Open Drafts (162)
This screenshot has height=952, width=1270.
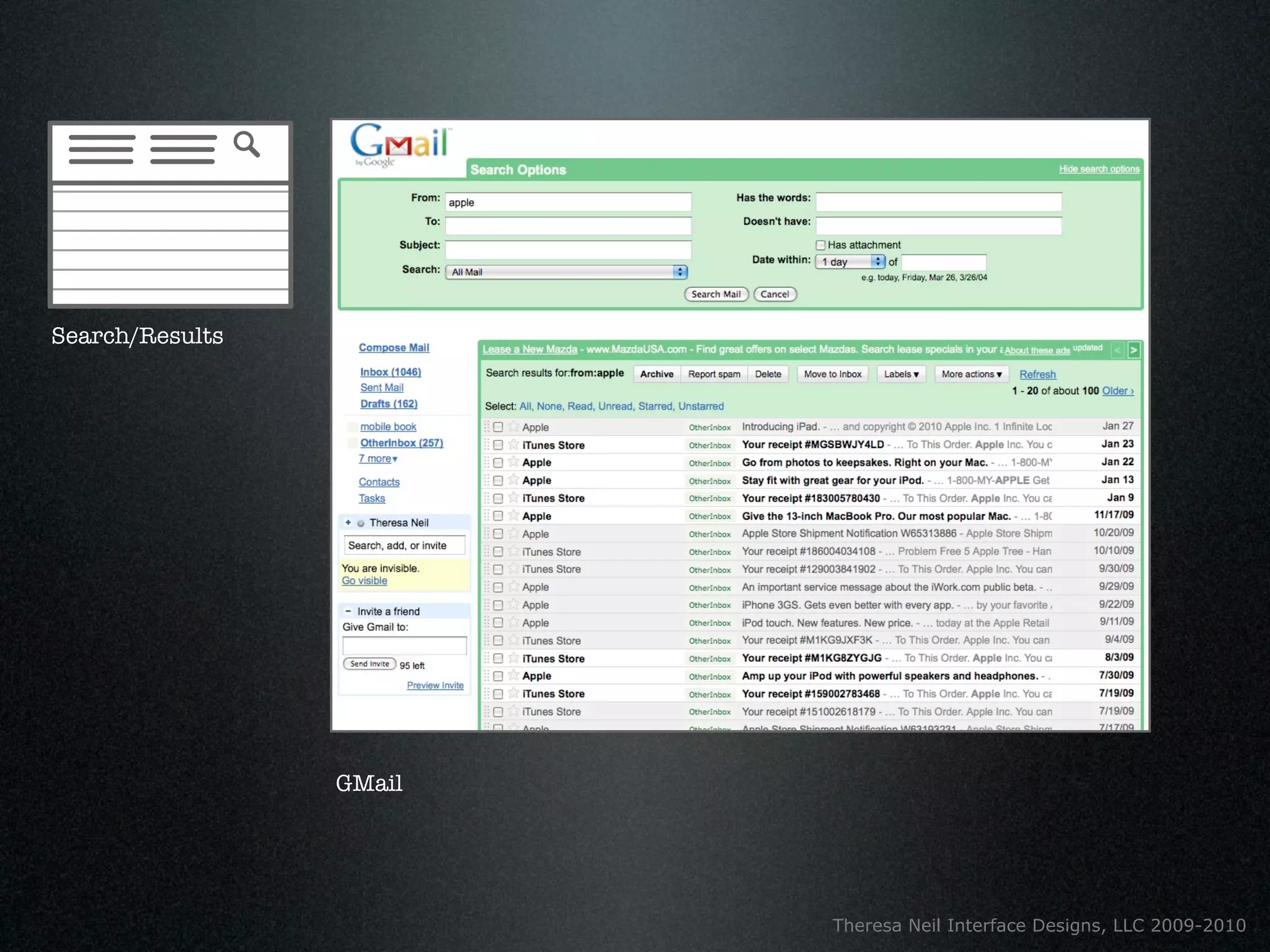pyautogui.click(x=389, y=403)
